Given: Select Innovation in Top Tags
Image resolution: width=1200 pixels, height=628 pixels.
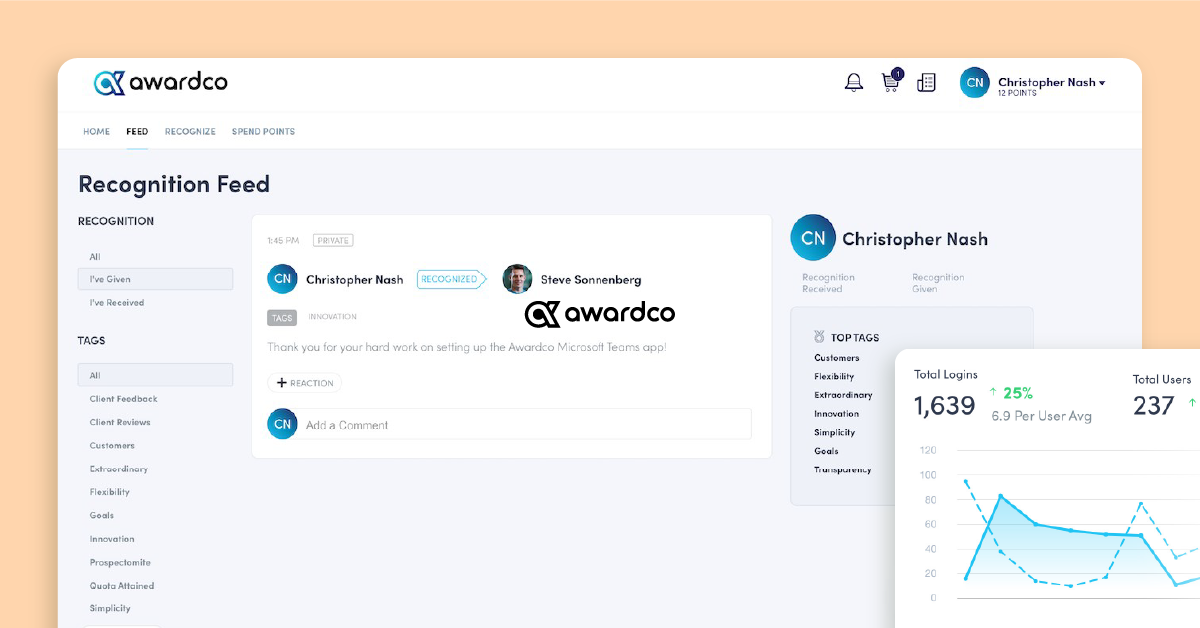Looking at the screenshot, I should pos(837,414).
